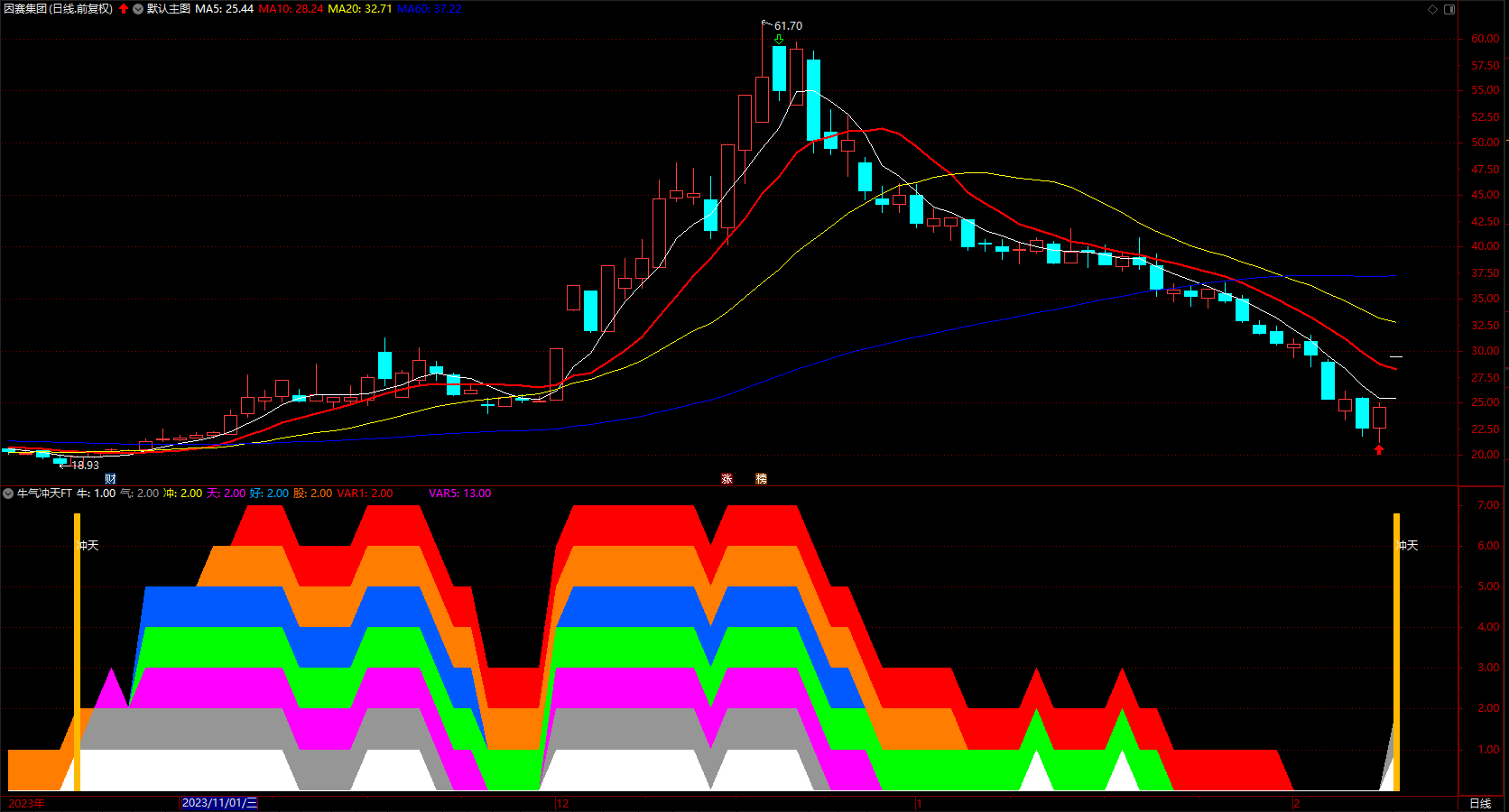The height and width of the screenshot is (812, 1509).
Task: Click the red up arrow beside 因赛集团 title
Action: pos(124,9)
